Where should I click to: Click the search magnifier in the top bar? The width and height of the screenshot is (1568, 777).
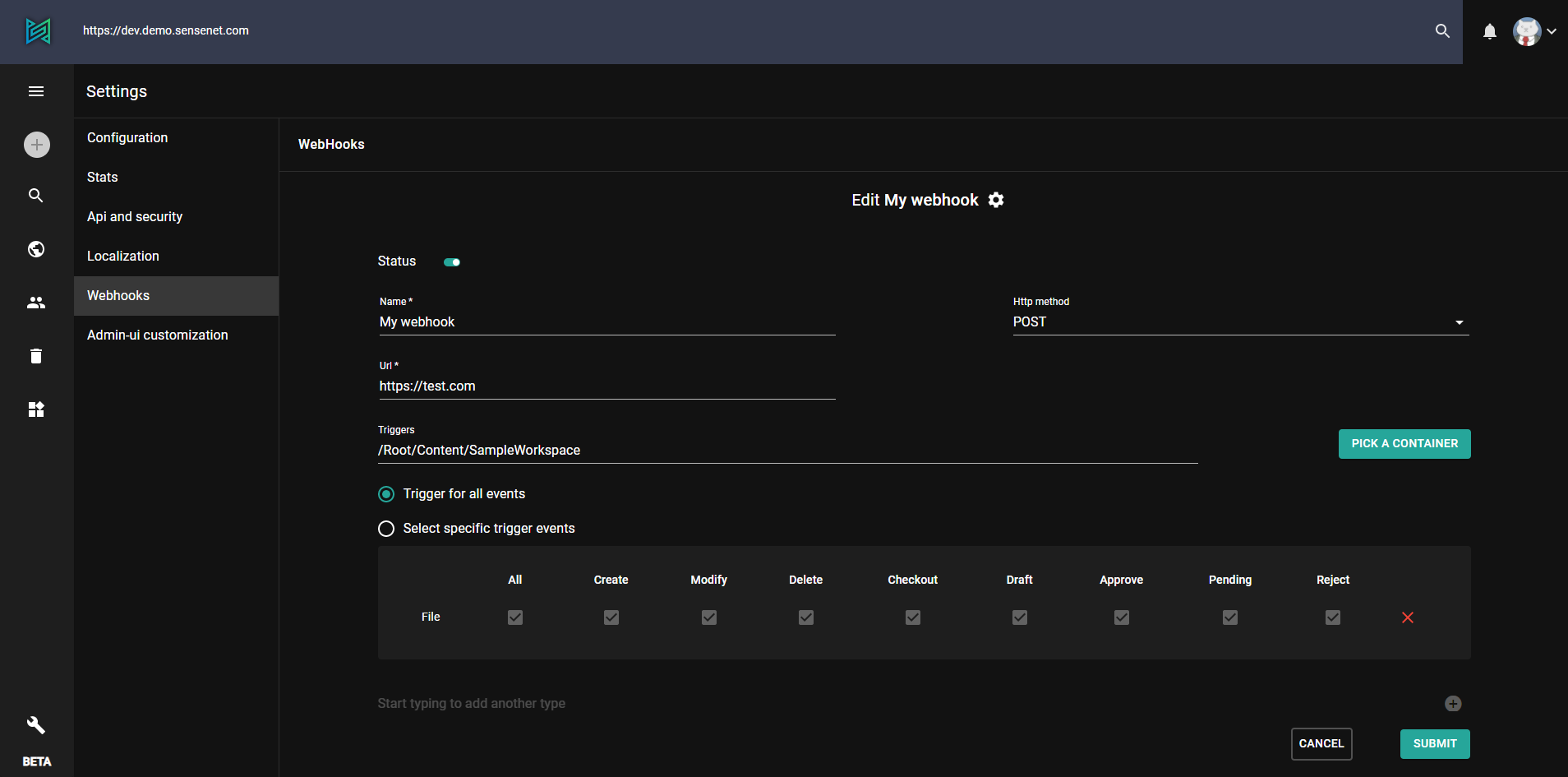(x=1442, y=31)
